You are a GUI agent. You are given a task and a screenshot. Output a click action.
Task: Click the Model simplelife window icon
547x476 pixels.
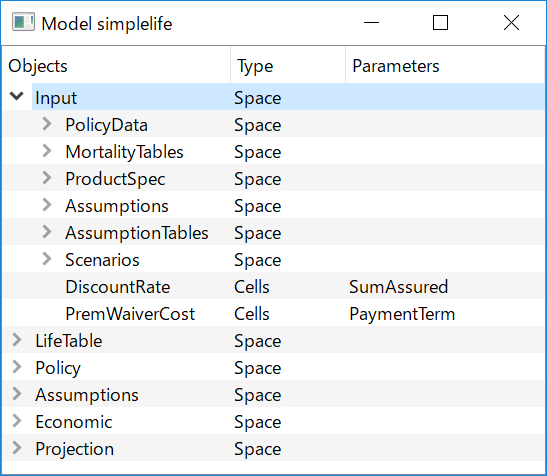pyautogui.click(x=23, y=22)
